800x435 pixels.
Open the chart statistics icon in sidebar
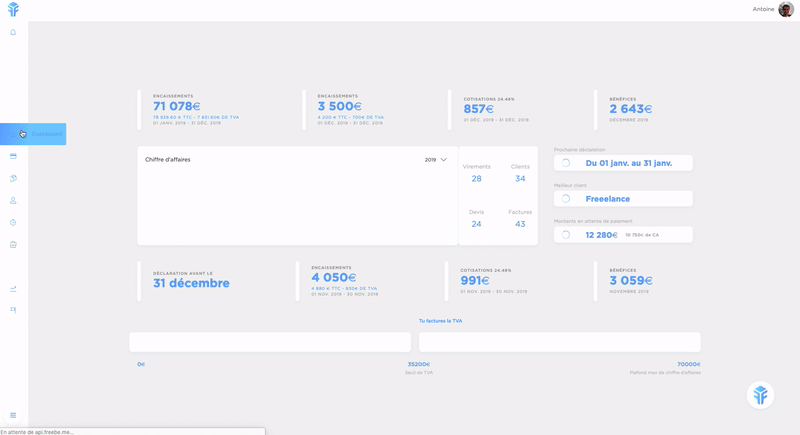pos(13,289)
